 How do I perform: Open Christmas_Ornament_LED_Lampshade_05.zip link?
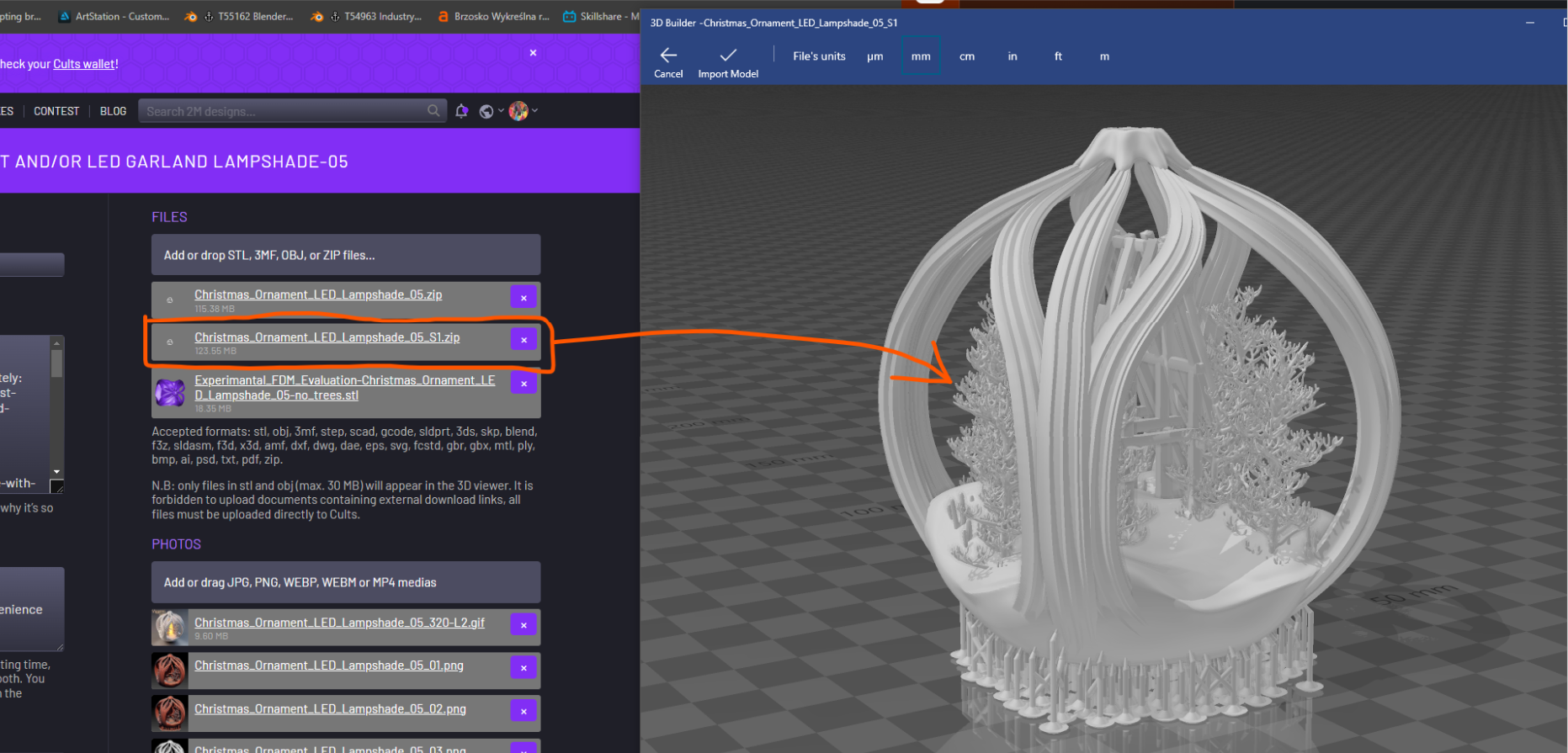point(318,294)
